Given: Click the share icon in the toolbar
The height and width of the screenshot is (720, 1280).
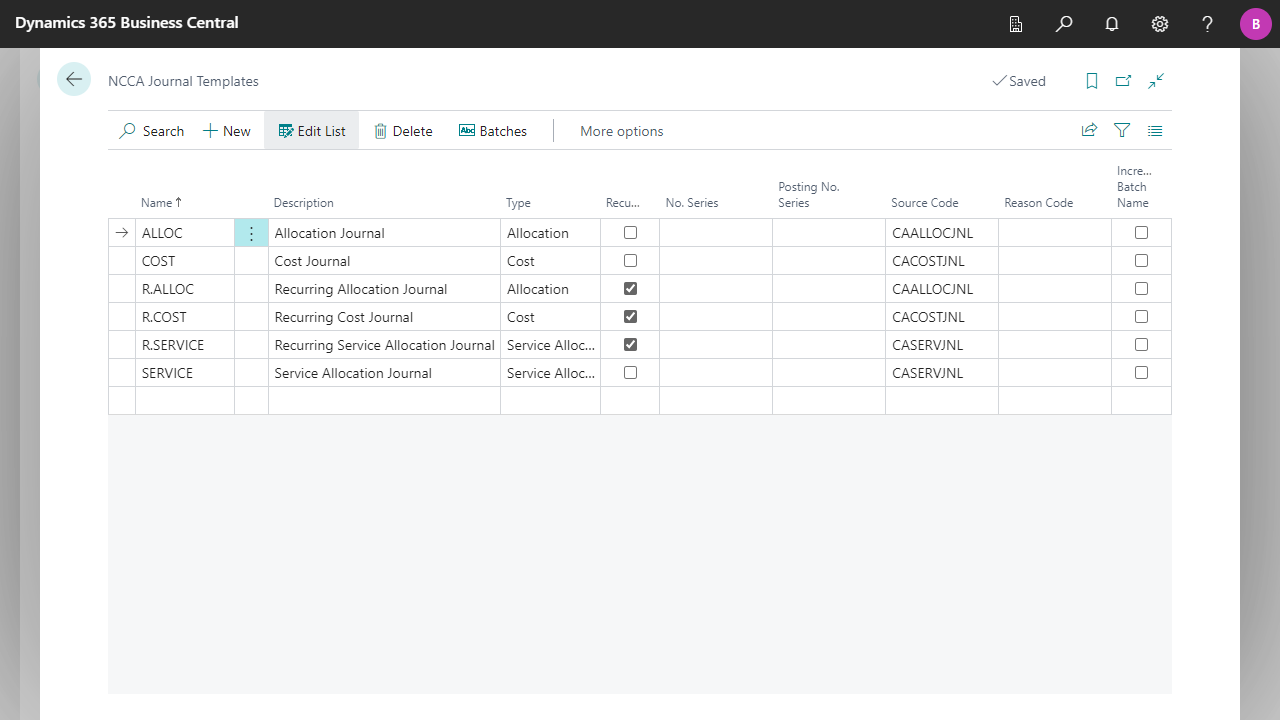Looking at the screenshot, I should pos(1089,130).
